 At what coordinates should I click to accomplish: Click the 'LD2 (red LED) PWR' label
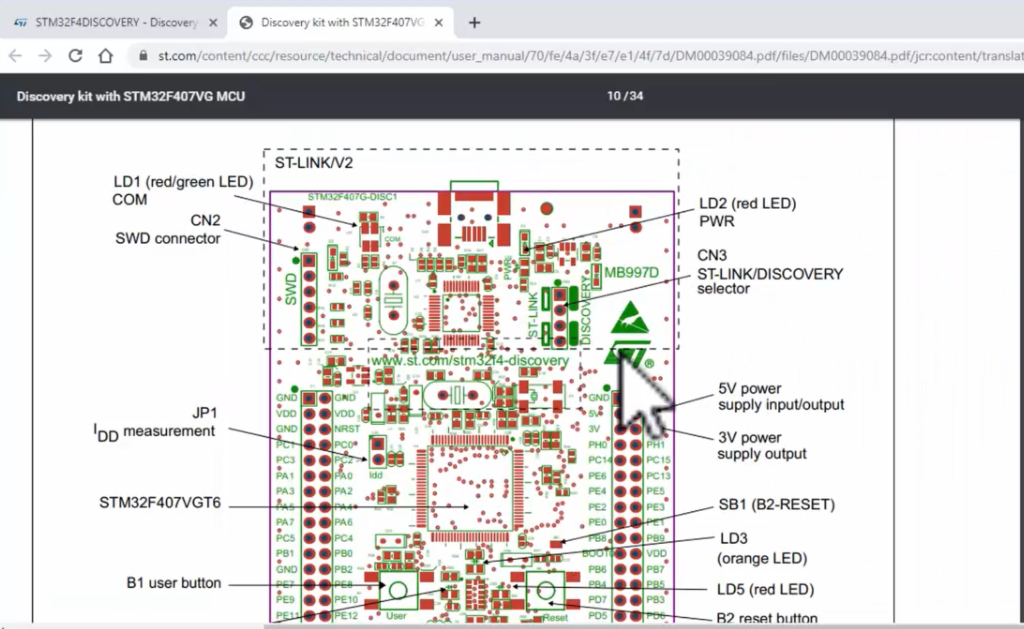[x=747, y=212]
